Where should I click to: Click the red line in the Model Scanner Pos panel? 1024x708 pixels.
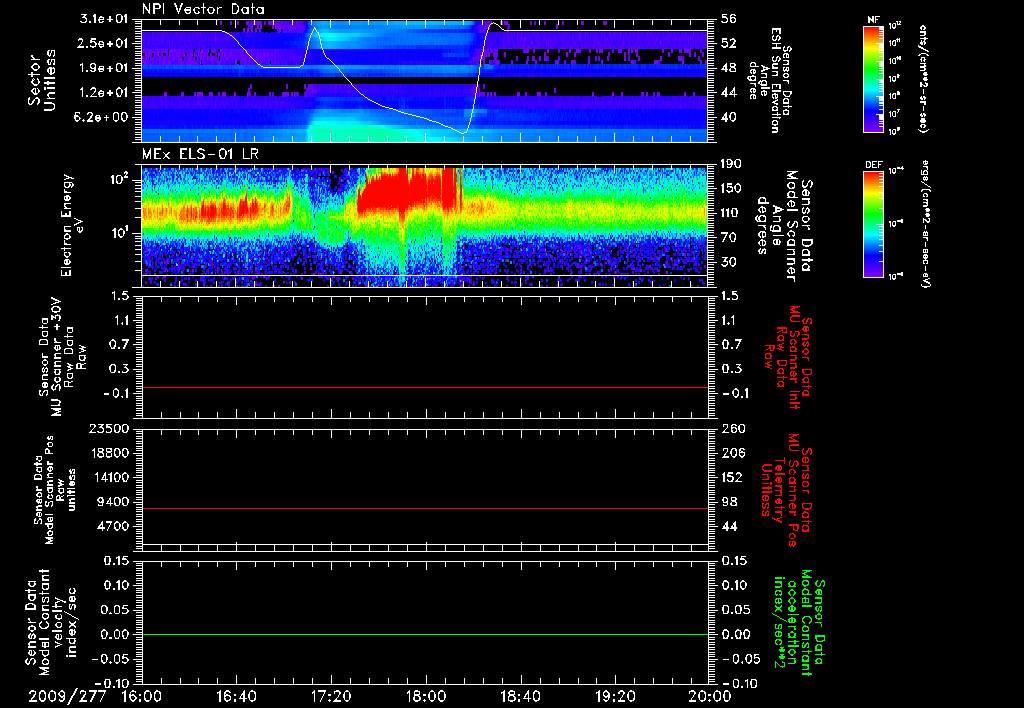424,509
